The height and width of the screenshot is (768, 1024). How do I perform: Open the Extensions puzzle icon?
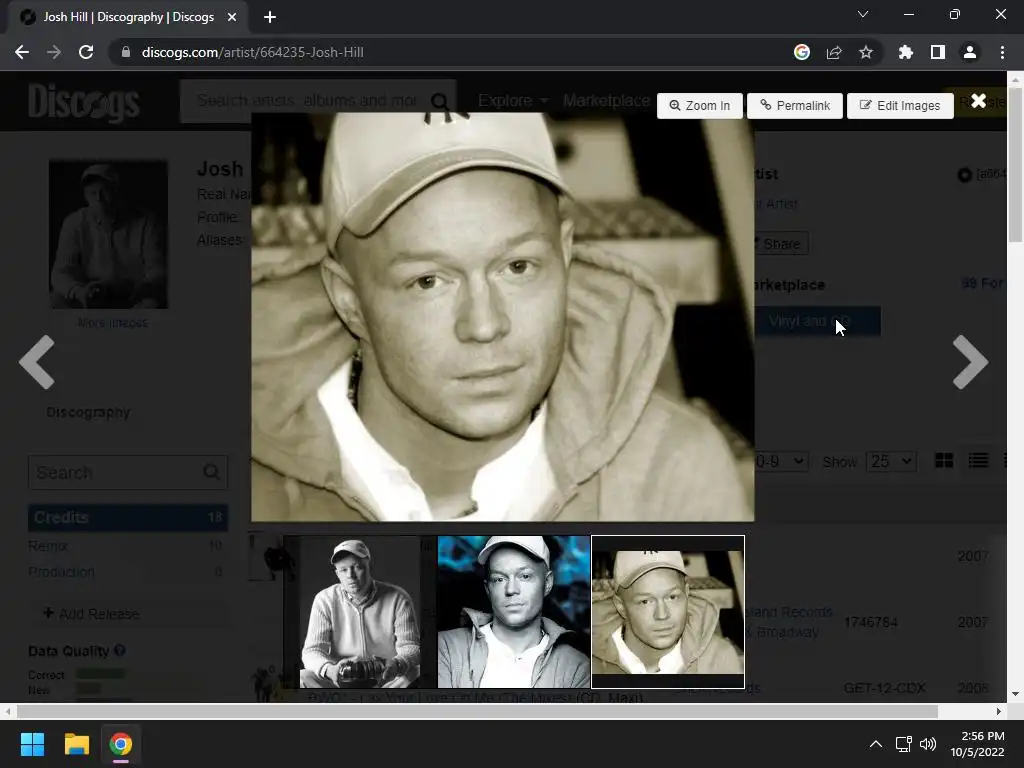click(x=905, y=52)
